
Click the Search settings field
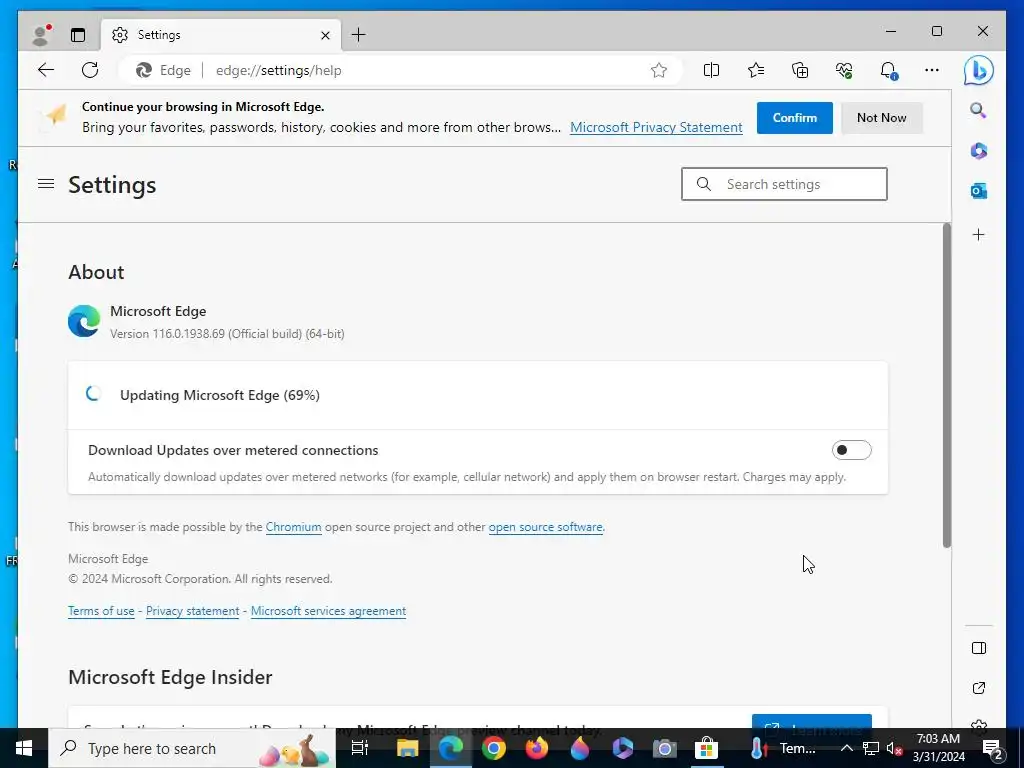pos(784,184)
